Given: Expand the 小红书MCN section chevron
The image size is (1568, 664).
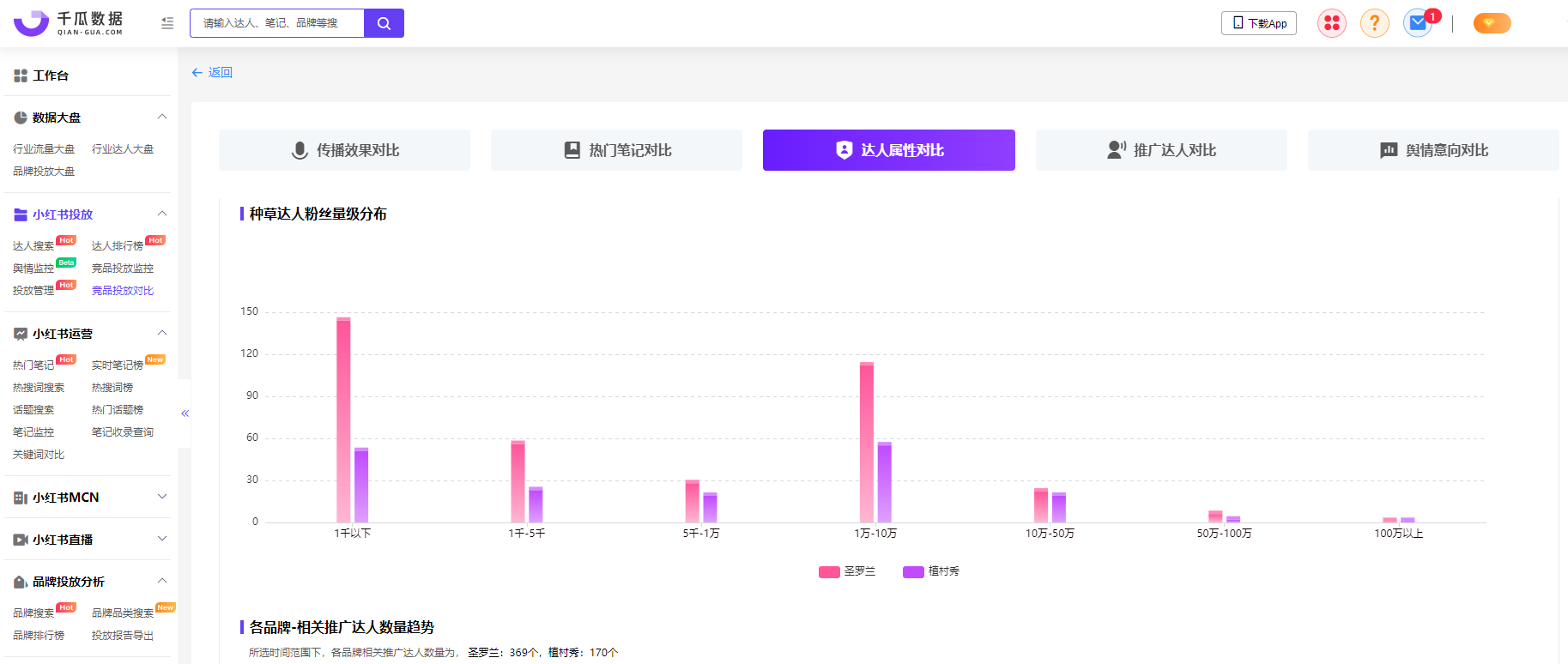Looking at the screenshot, I should [162, 497].
